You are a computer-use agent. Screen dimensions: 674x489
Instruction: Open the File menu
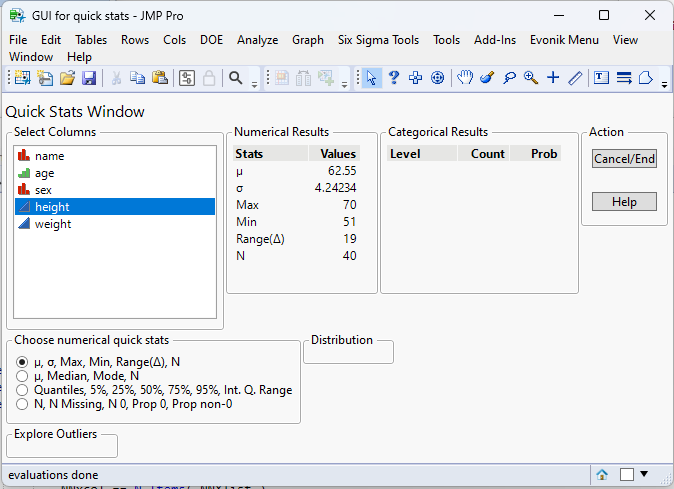pos(18,40)
